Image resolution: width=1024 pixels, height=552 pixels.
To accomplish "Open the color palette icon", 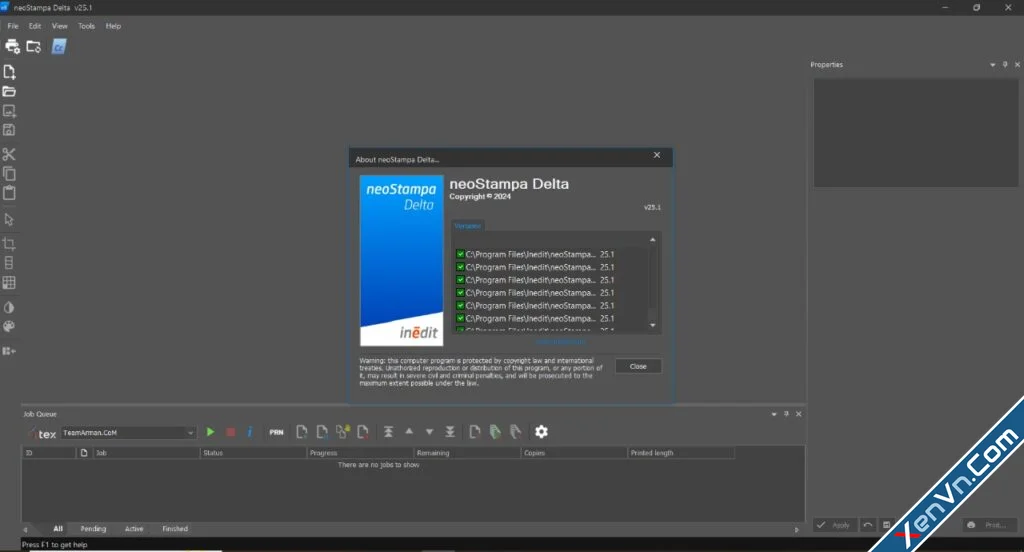I will 9,327.
